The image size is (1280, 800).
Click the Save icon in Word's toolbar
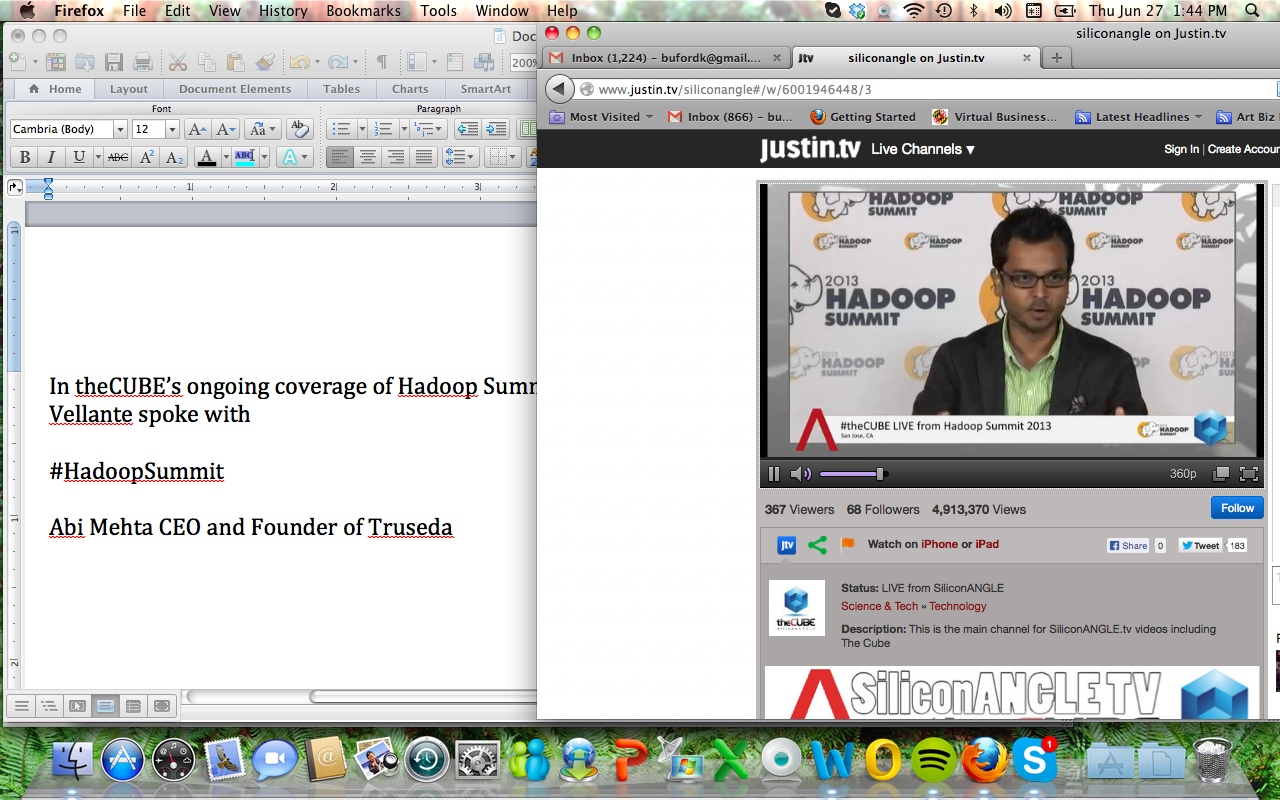(x=114, y=62)
